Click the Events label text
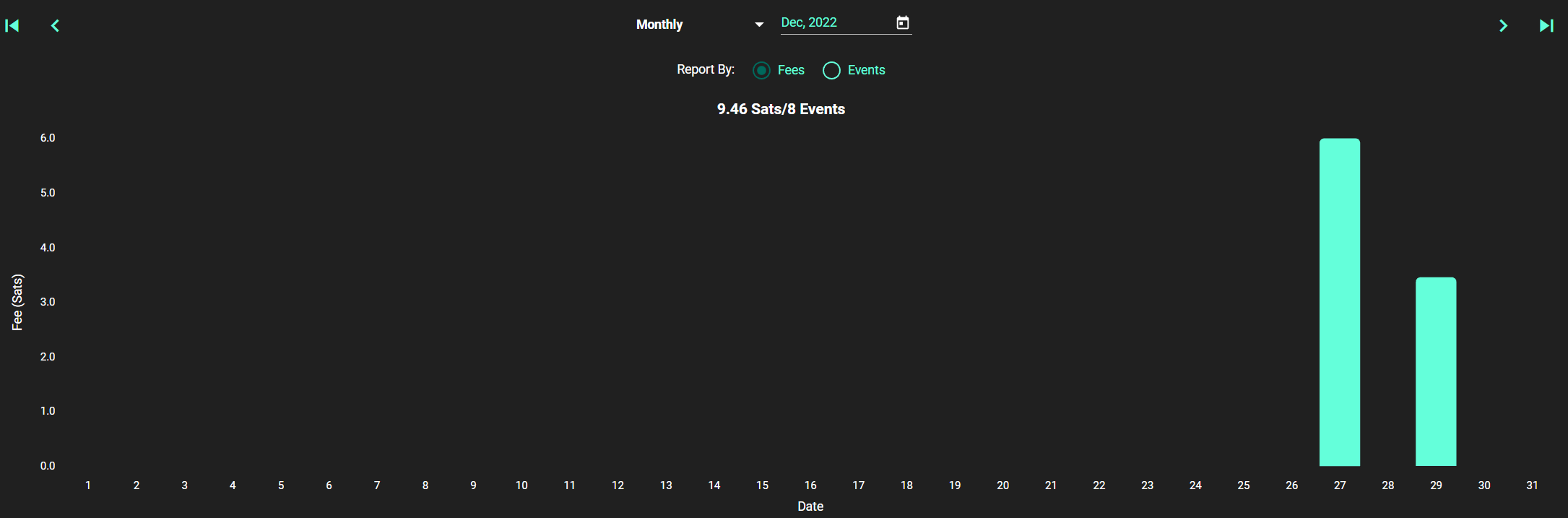 coord(866,70)
